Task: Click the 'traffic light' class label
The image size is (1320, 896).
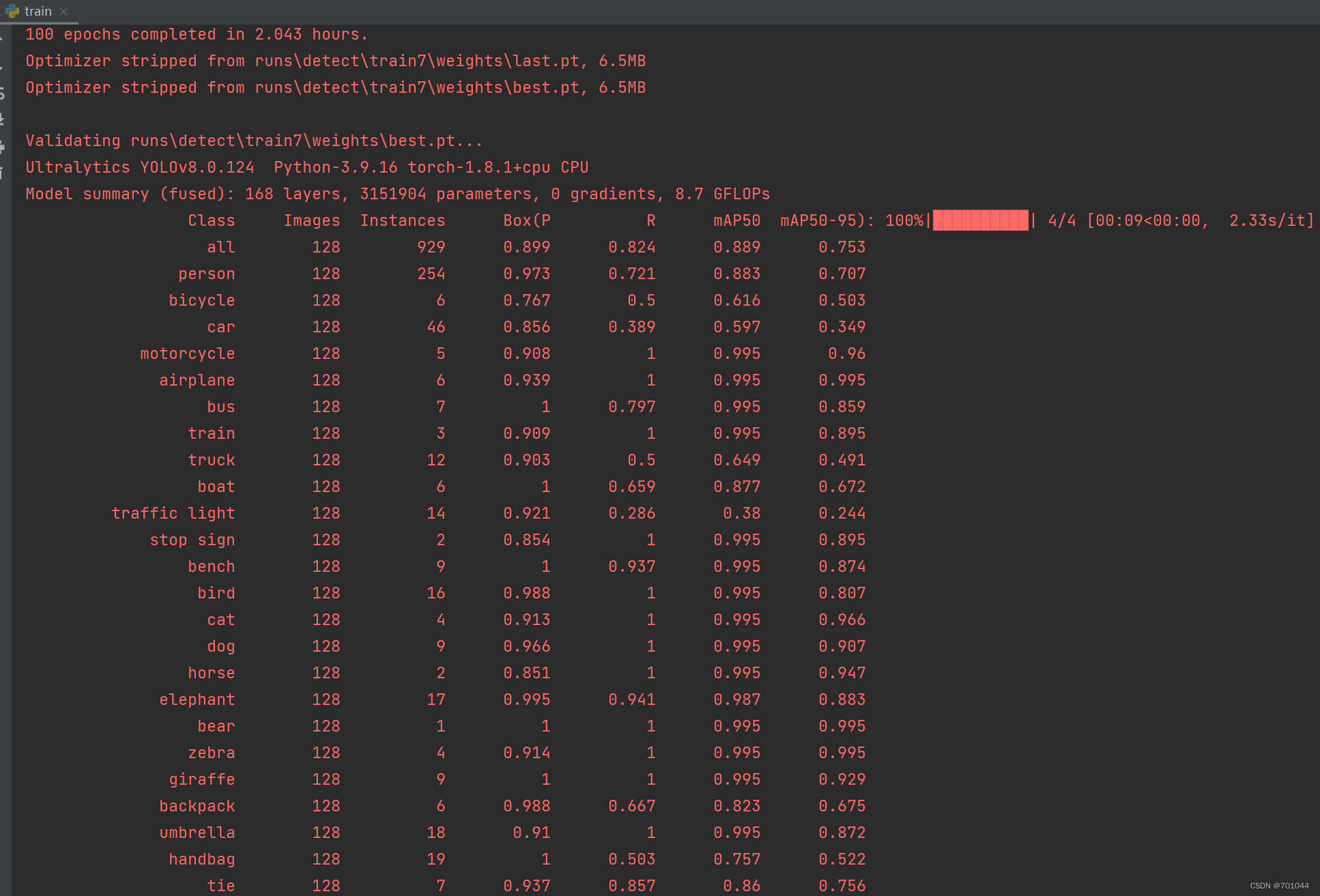Action: click(x=173, y=513)
